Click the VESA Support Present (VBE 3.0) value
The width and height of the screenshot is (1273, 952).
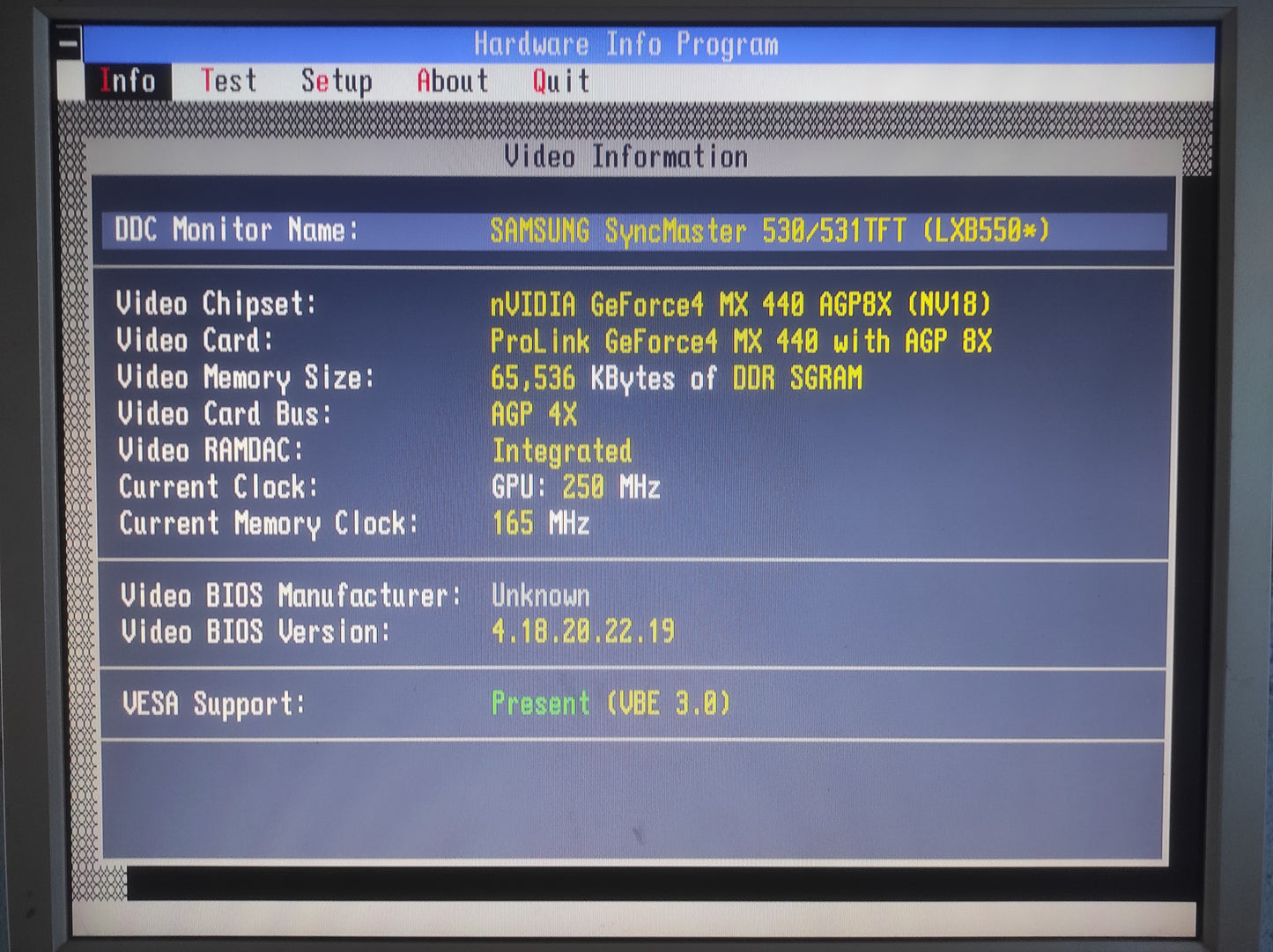[x=610, y=704]
